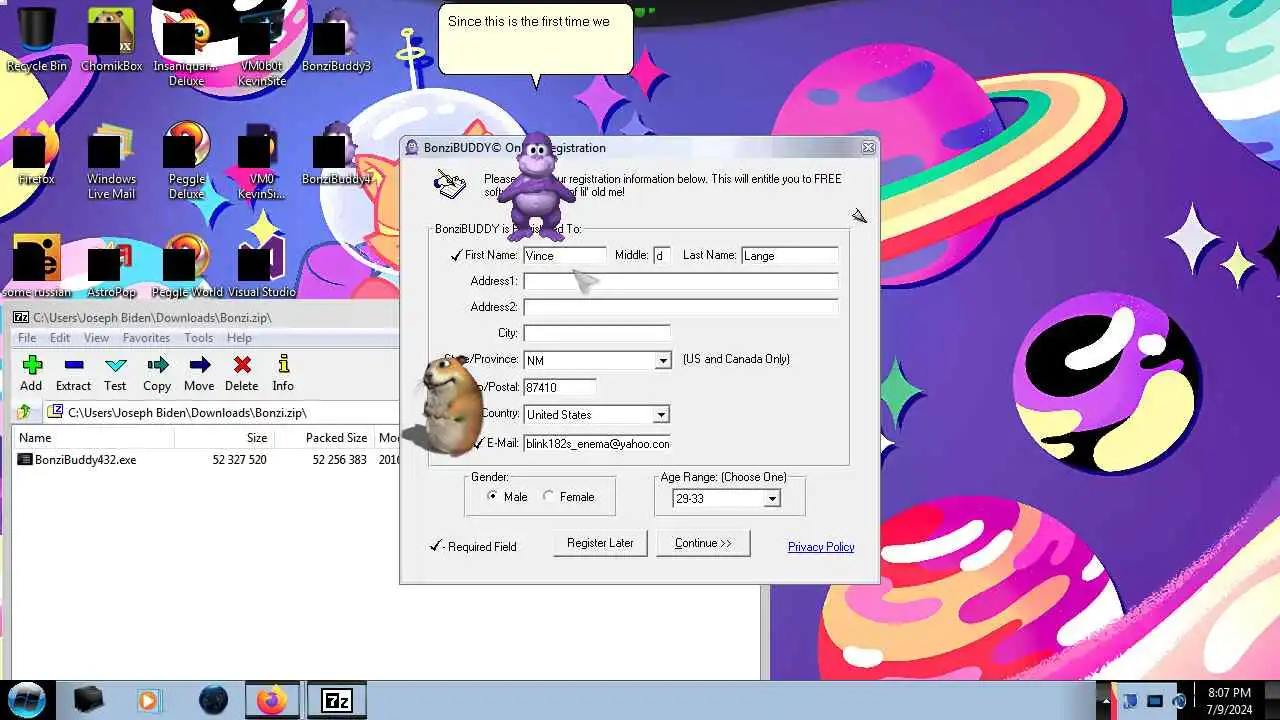Click the Middle initial field
The image size is (1280, 720).
(x=661, y=255)
